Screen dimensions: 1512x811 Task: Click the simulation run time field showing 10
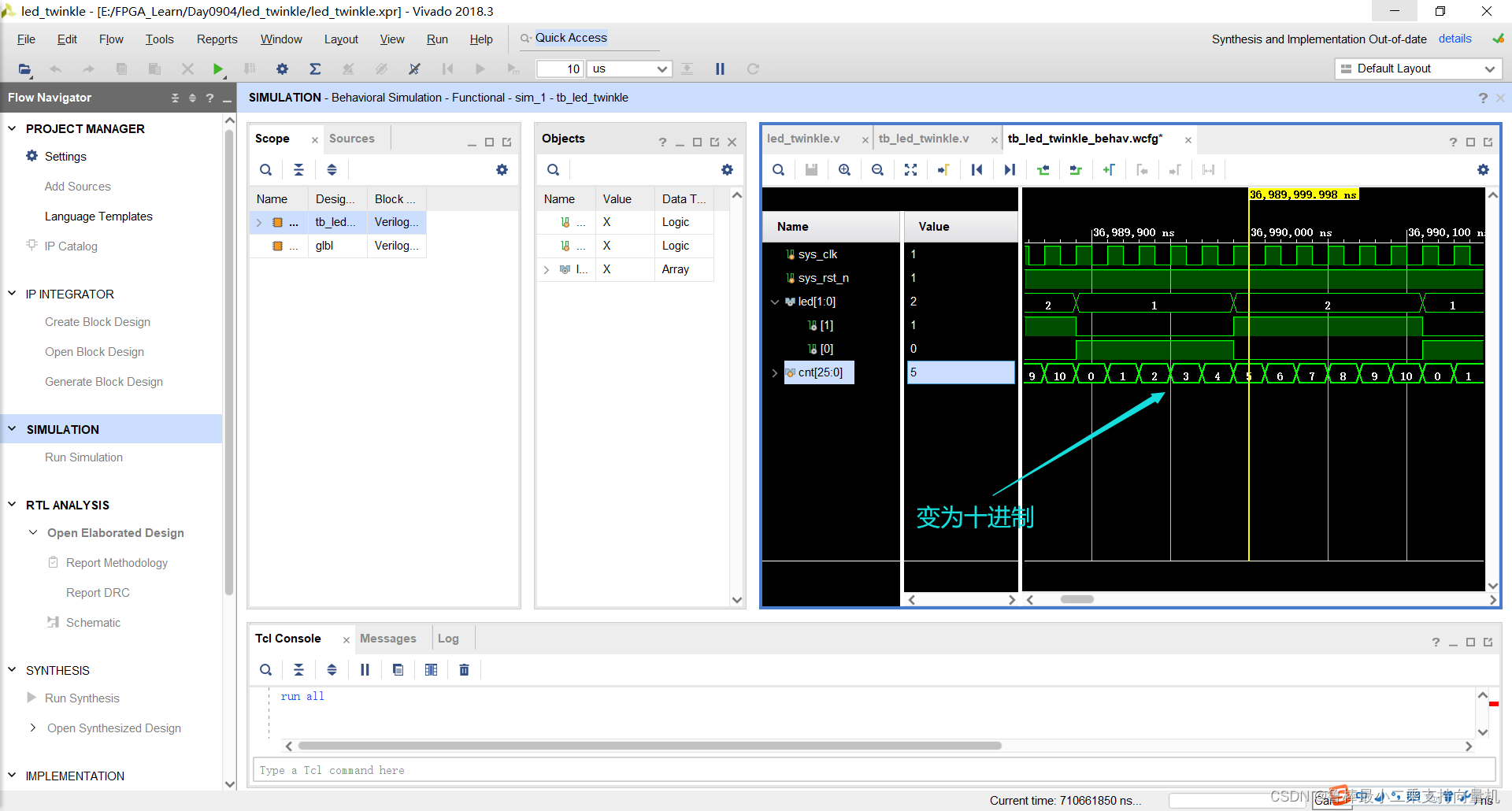click(x=560, y=69)
